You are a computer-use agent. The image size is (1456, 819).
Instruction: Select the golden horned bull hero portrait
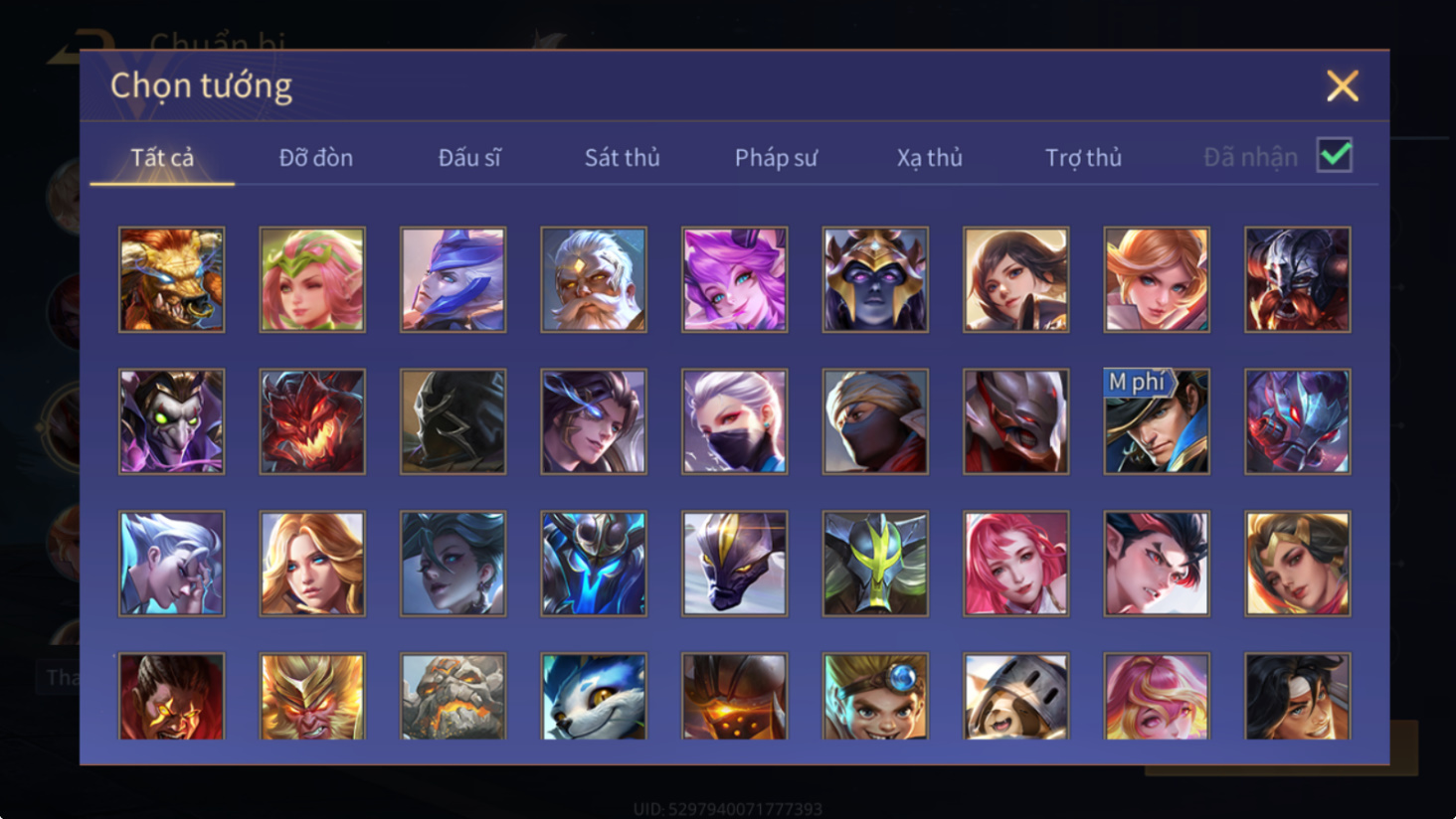pos(171,279)
